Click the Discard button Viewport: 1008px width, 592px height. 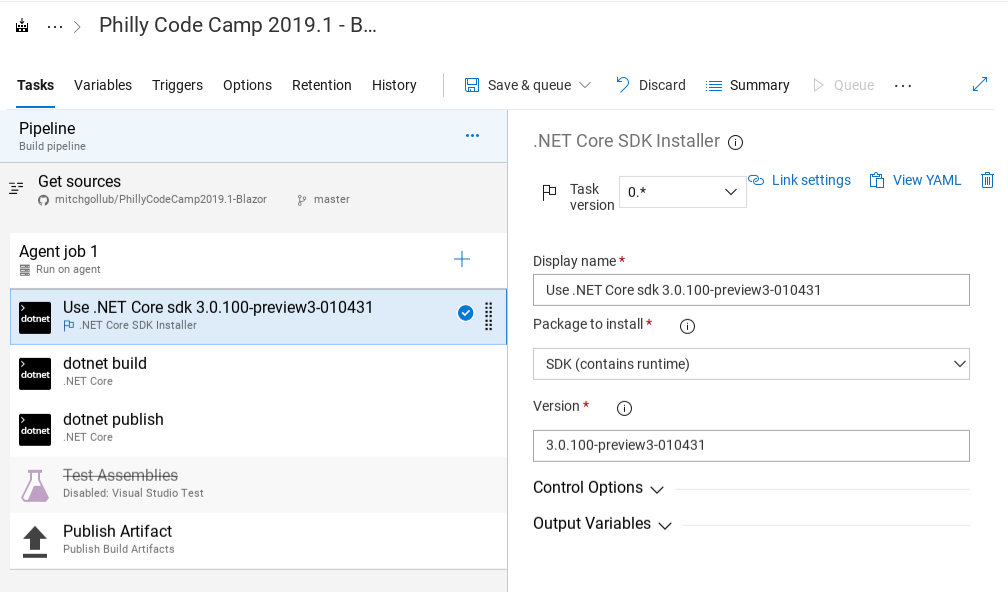point(651,85)
